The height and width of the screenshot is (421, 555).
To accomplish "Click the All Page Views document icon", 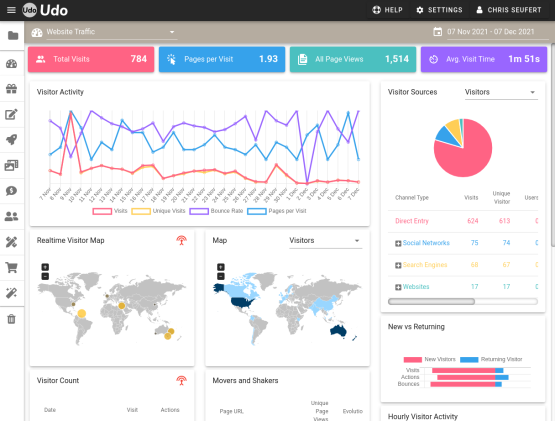I will [x=303, y=59].
